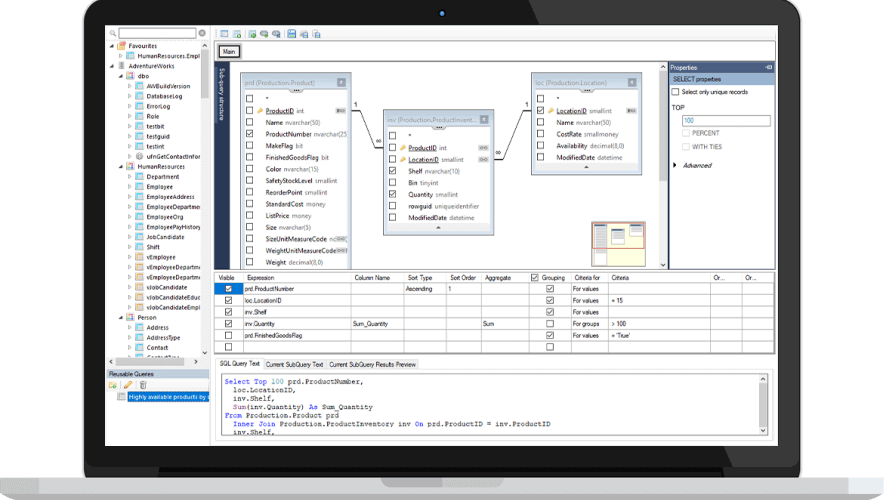884x500 pixels.
Task: Click the Department table icon
Action: [x=139, y=176]
